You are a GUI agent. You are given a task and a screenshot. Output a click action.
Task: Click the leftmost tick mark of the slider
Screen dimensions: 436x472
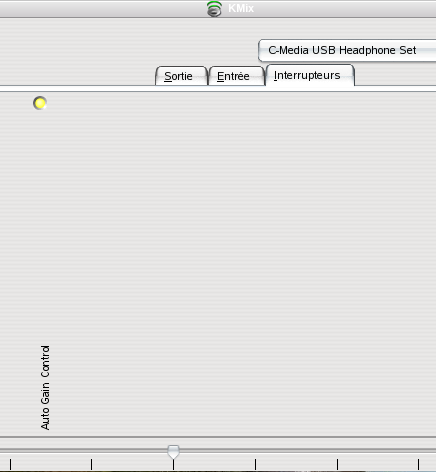pos(10,464)
